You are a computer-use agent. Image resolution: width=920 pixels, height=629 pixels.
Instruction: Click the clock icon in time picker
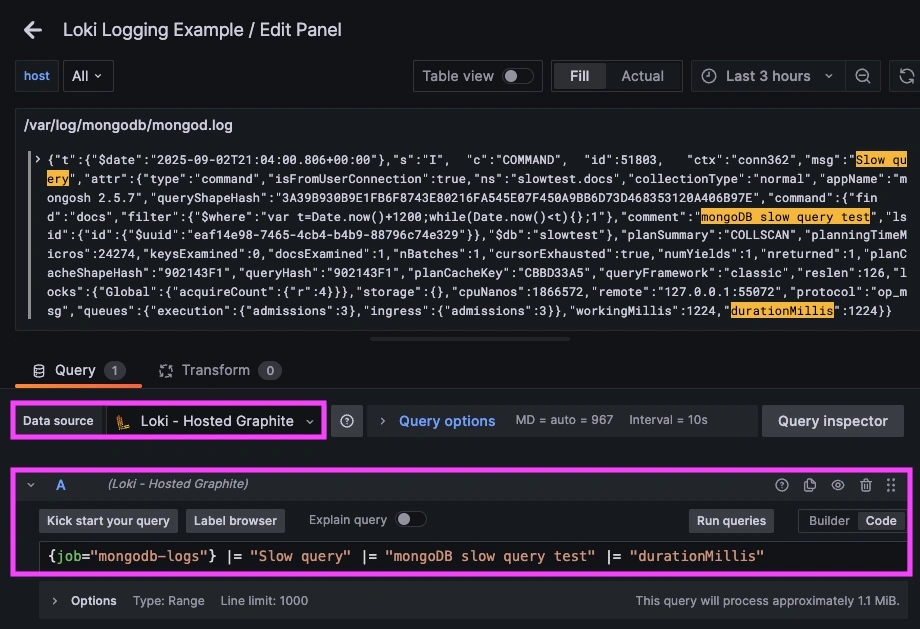coord(709,76)
